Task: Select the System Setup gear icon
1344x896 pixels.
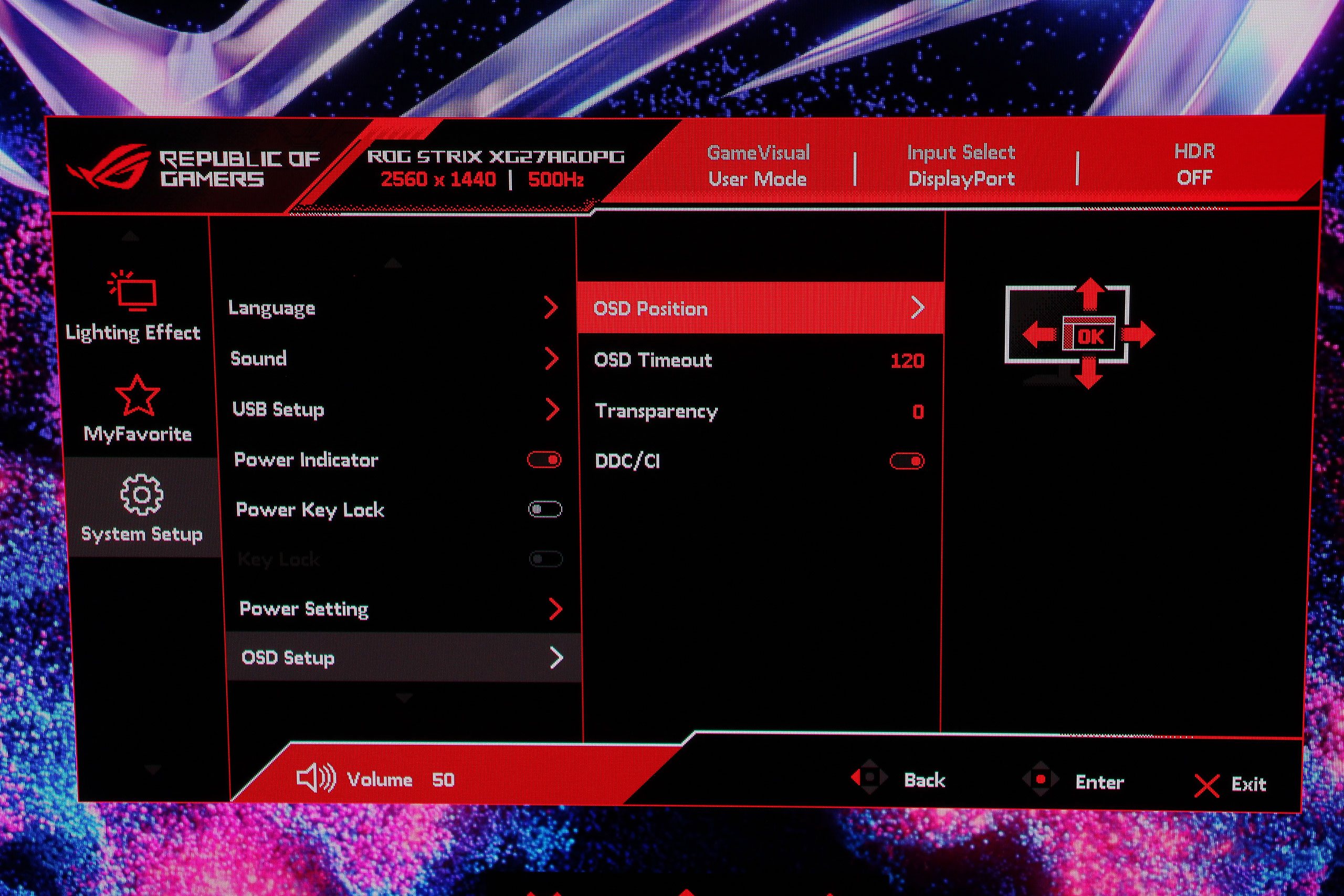Action: pyautogui.click(x=141, y=495)
